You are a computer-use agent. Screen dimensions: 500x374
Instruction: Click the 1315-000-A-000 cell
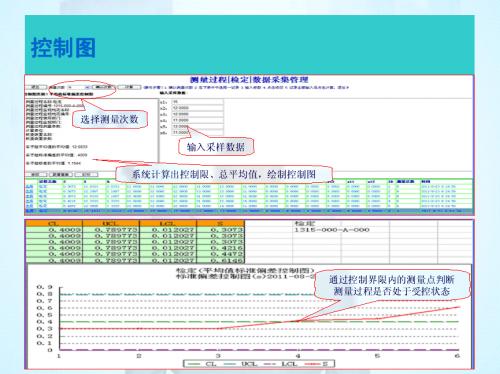pos(332,230)
